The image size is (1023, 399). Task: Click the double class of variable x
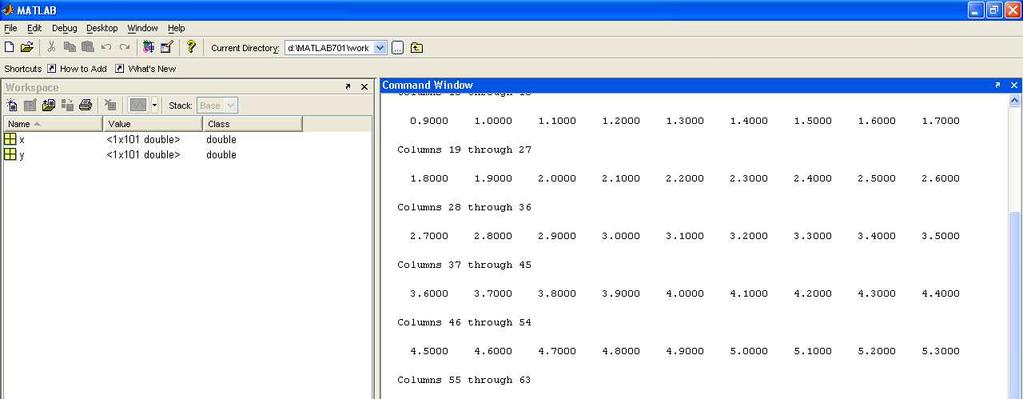[221, 140]
